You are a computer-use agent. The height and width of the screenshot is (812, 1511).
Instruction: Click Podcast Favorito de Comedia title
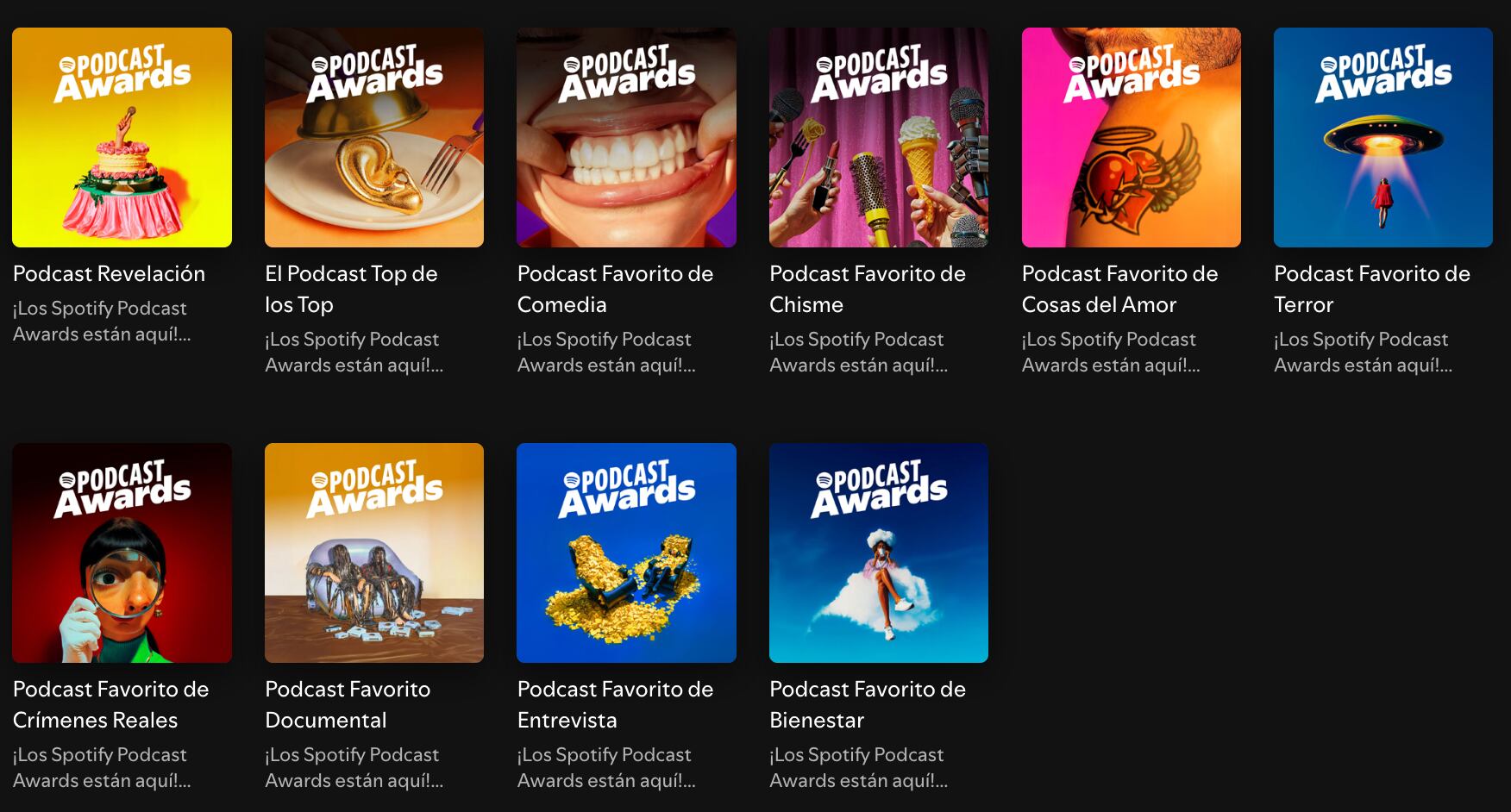tap(616, 289)
